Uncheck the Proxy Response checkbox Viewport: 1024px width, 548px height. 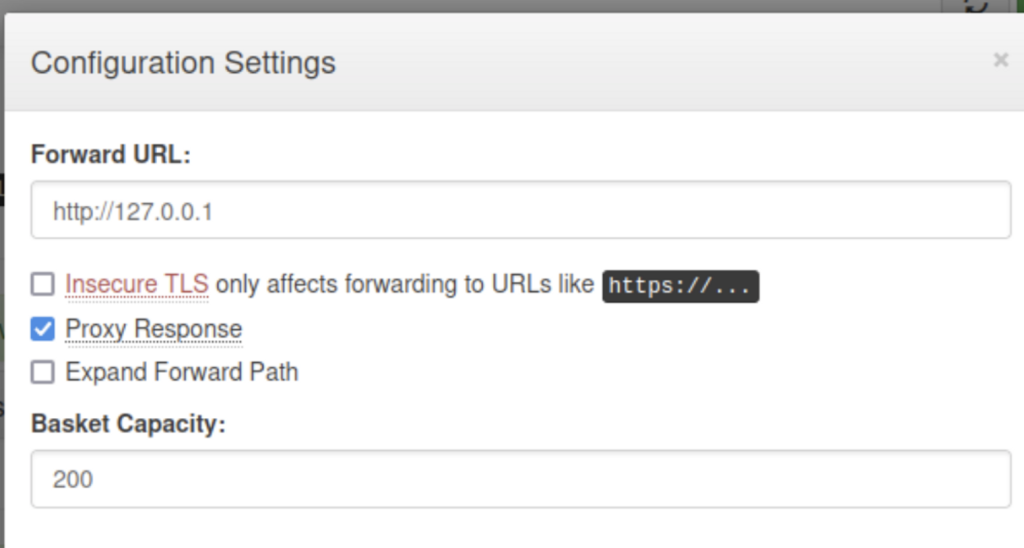coord(42,329)
